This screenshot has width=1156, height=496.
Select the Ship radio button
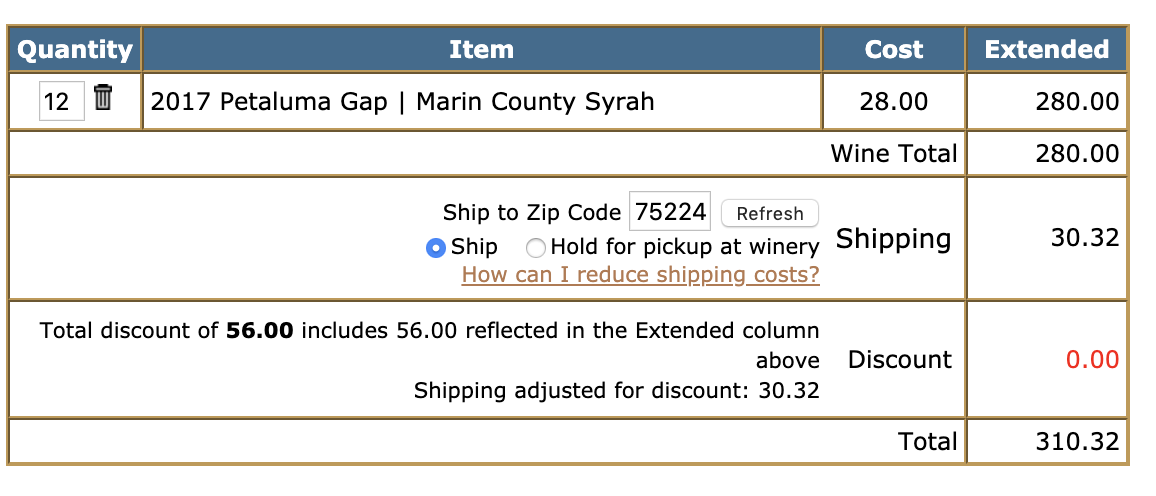click(436, 248)
